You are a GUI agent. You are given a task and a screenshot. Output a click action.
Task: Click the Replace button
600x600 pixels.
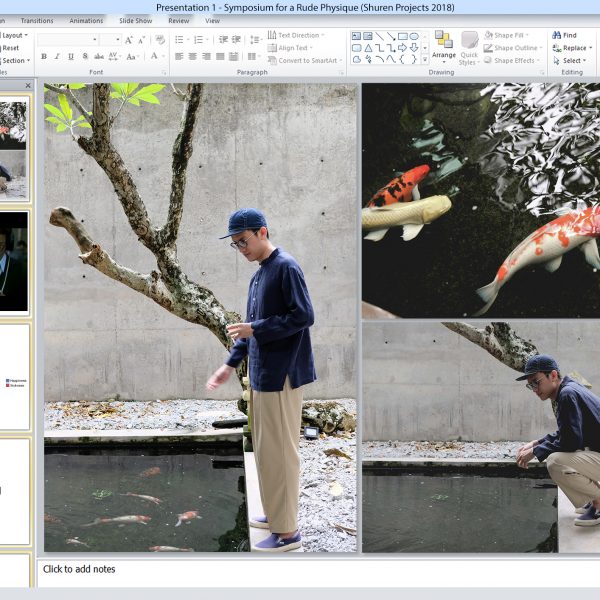(572, 47)
